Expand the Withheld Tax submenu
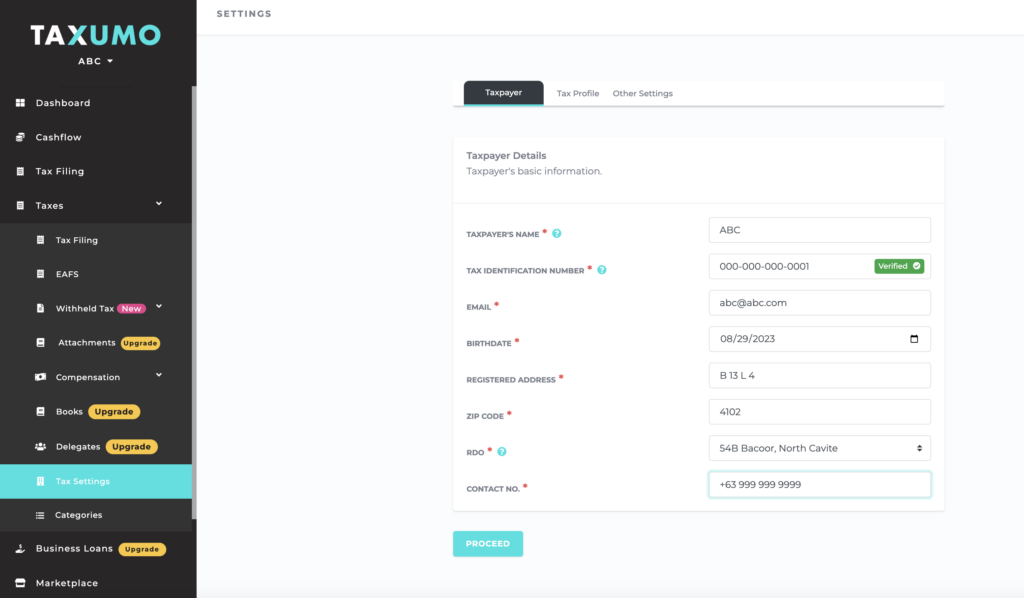 (159, 307)
